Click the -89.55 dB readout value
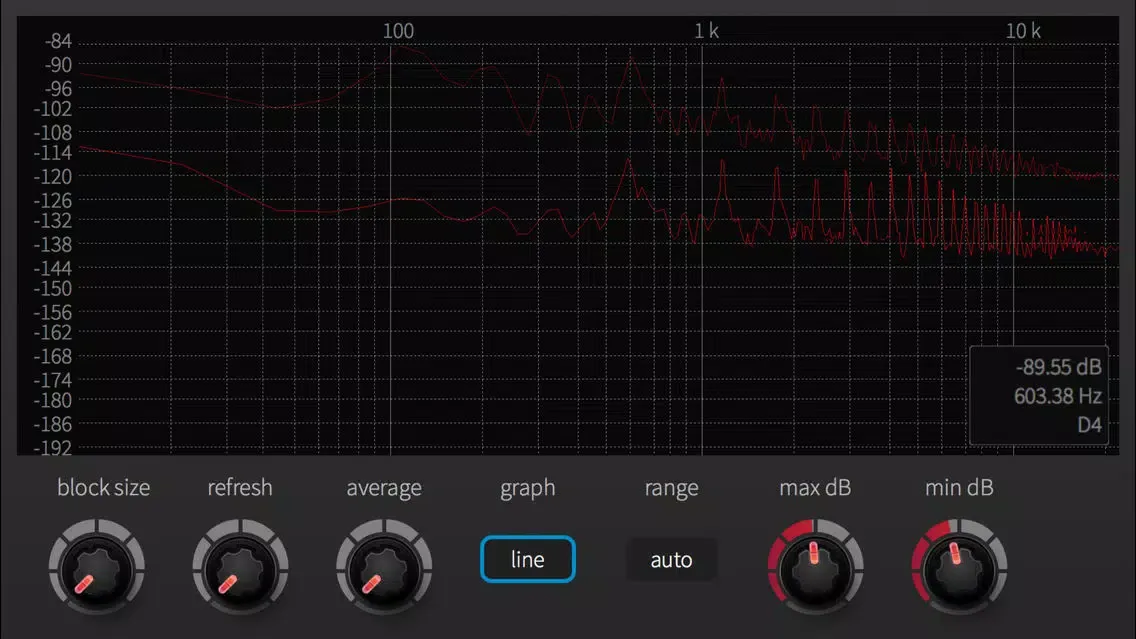Screen dimensions: 1136x639 (x=1058, y=367)
